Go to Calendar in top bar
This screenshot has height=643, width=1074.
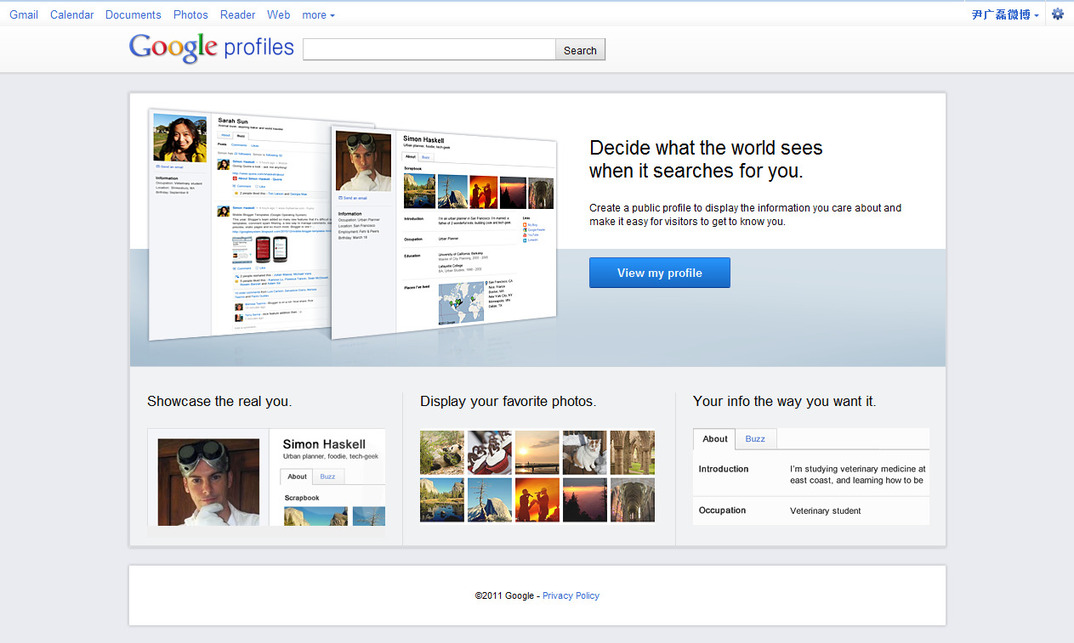(72, 15)
